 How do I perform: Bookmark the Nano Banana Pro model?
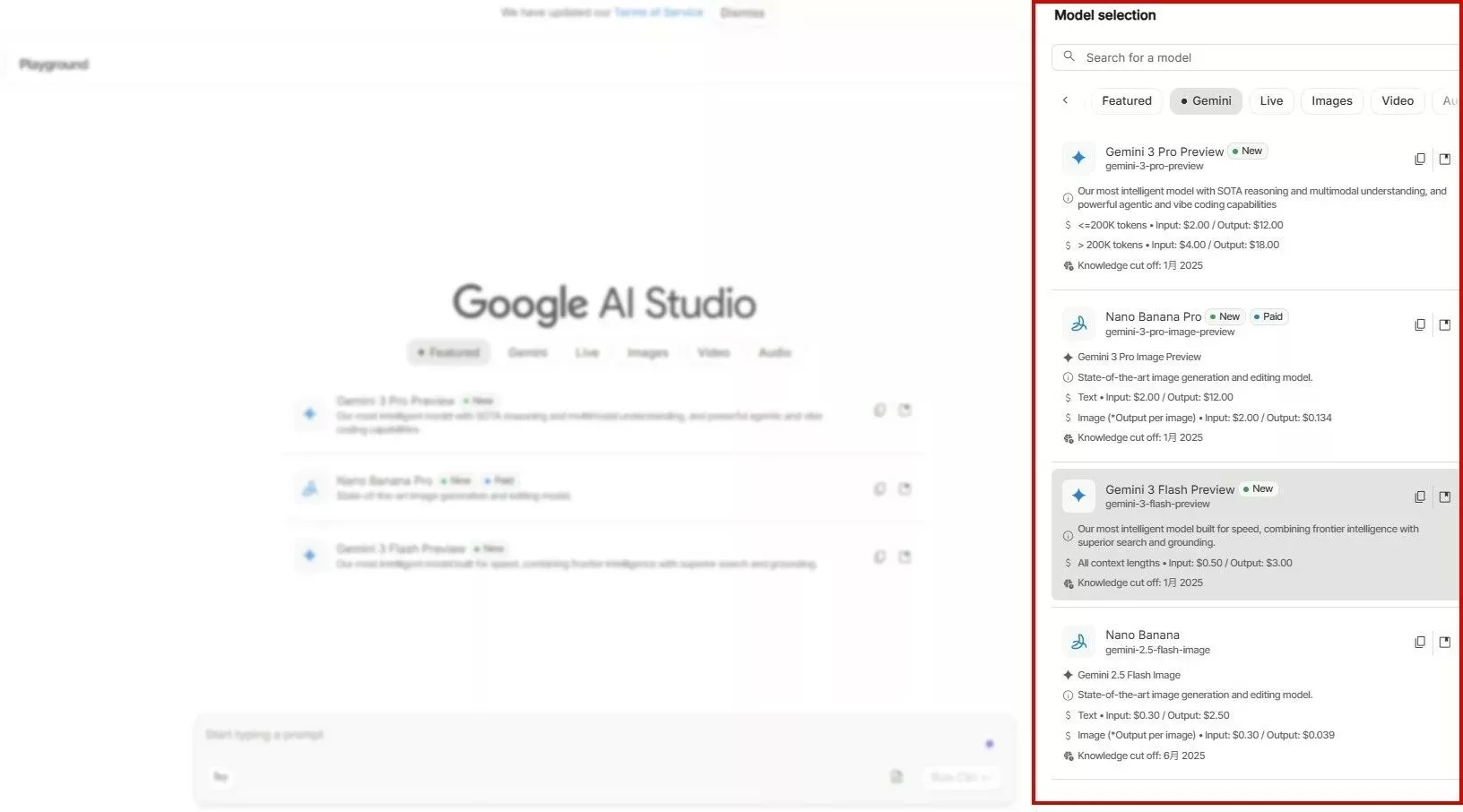click(1445, 324)
